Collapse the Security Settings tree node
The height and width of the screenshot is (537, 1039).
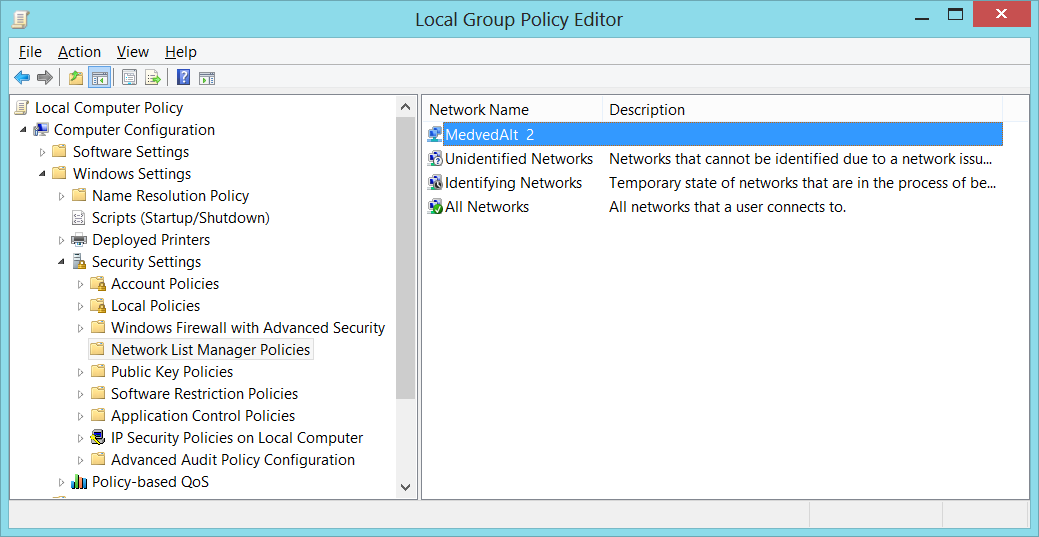pos(61,262)
